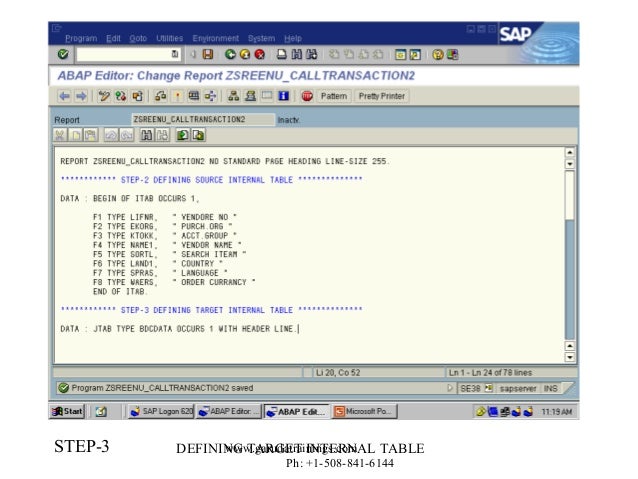This screenshot has height=479, width=638.
Task: Click the Display Object List hierarchy icon
Action: point(234,96)
